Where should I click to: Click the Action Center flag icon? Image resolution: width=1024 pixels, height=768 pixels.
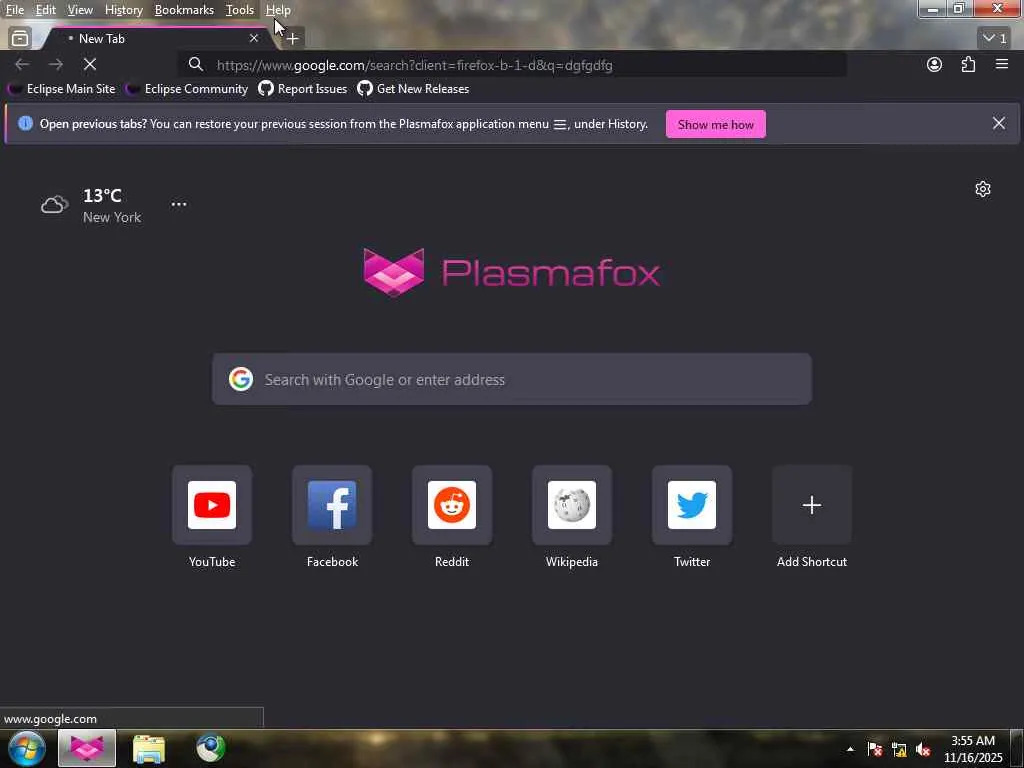(875, 750)
